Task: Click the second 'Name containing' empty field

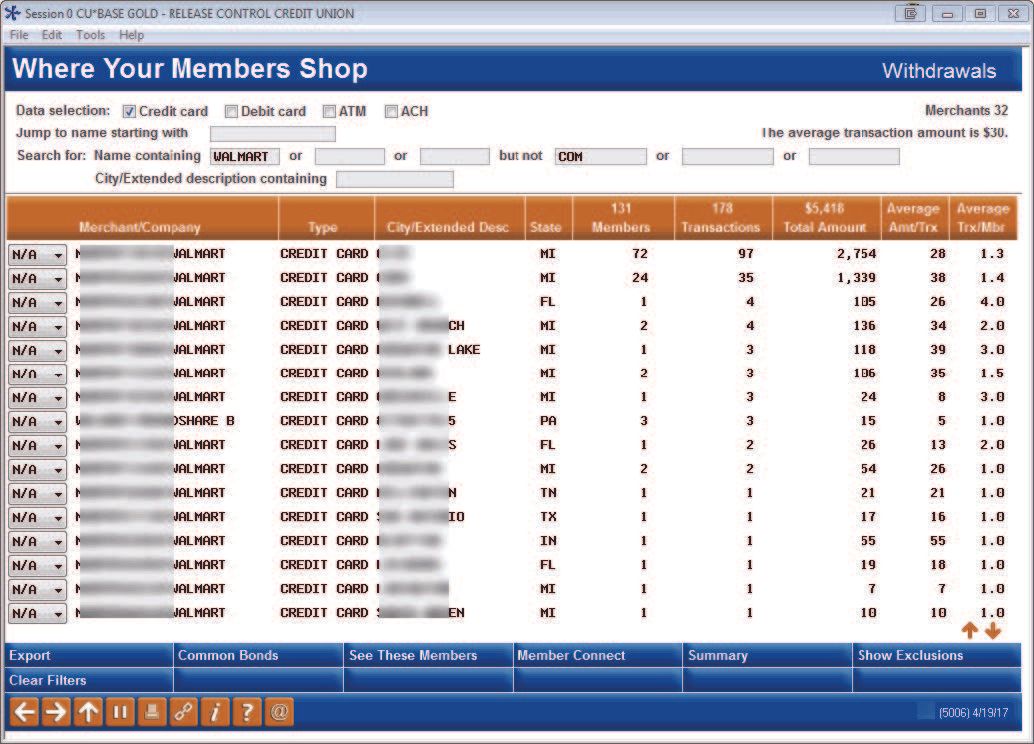Action: 350,156
